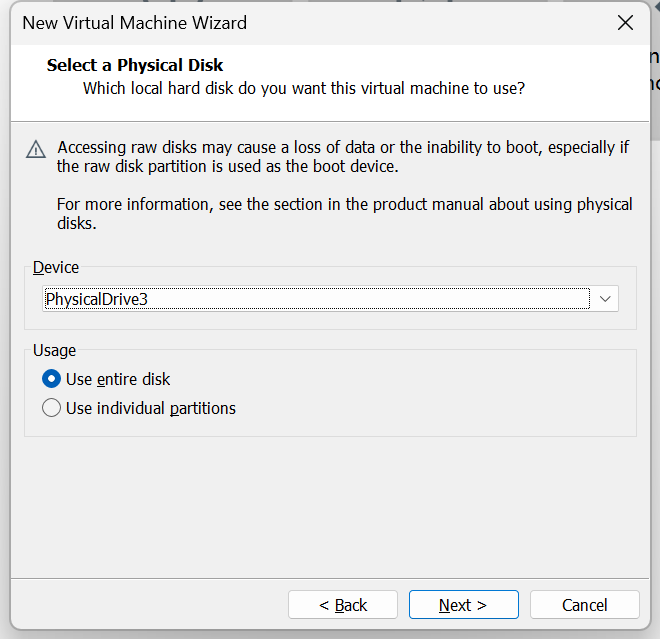Click the 'New Virtual Machine Wizard' title bar
Image resolution: width=660 pixels, height=639 pixels.
[135, 23]
